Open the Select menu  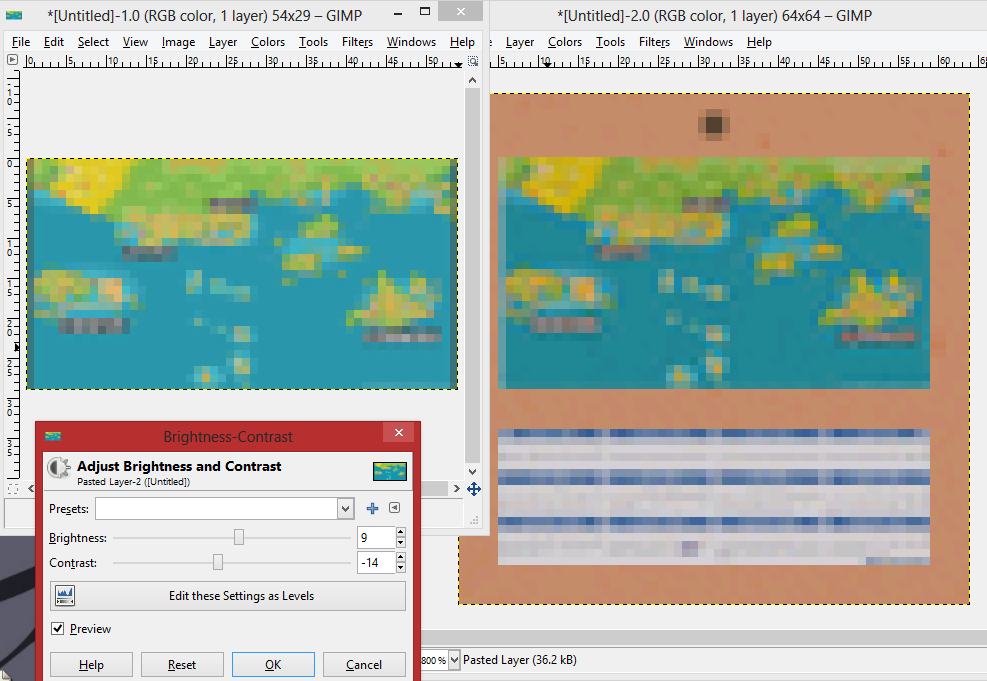[x=93, y=42]
